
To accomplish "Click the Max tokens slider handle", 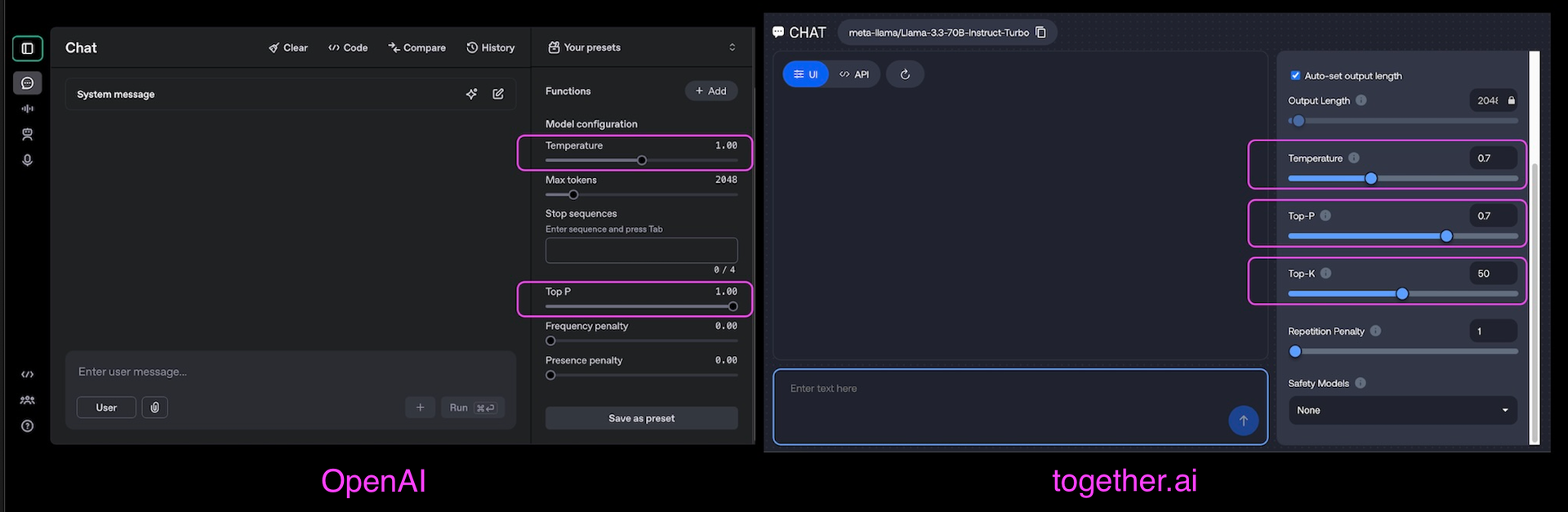I will click(573, 195).
